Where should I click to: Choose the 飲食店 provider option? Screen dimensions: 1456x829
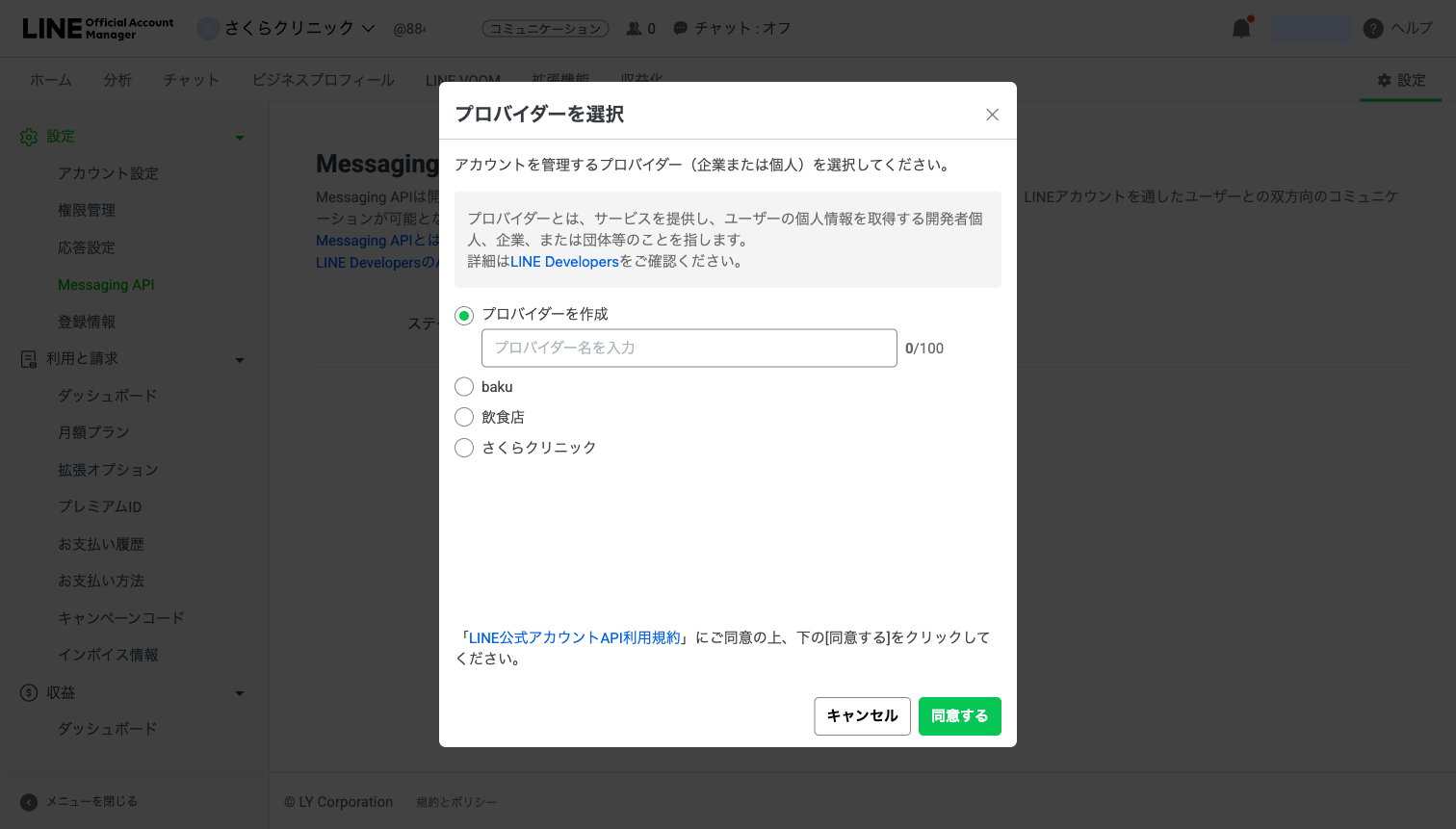point(464,417)
